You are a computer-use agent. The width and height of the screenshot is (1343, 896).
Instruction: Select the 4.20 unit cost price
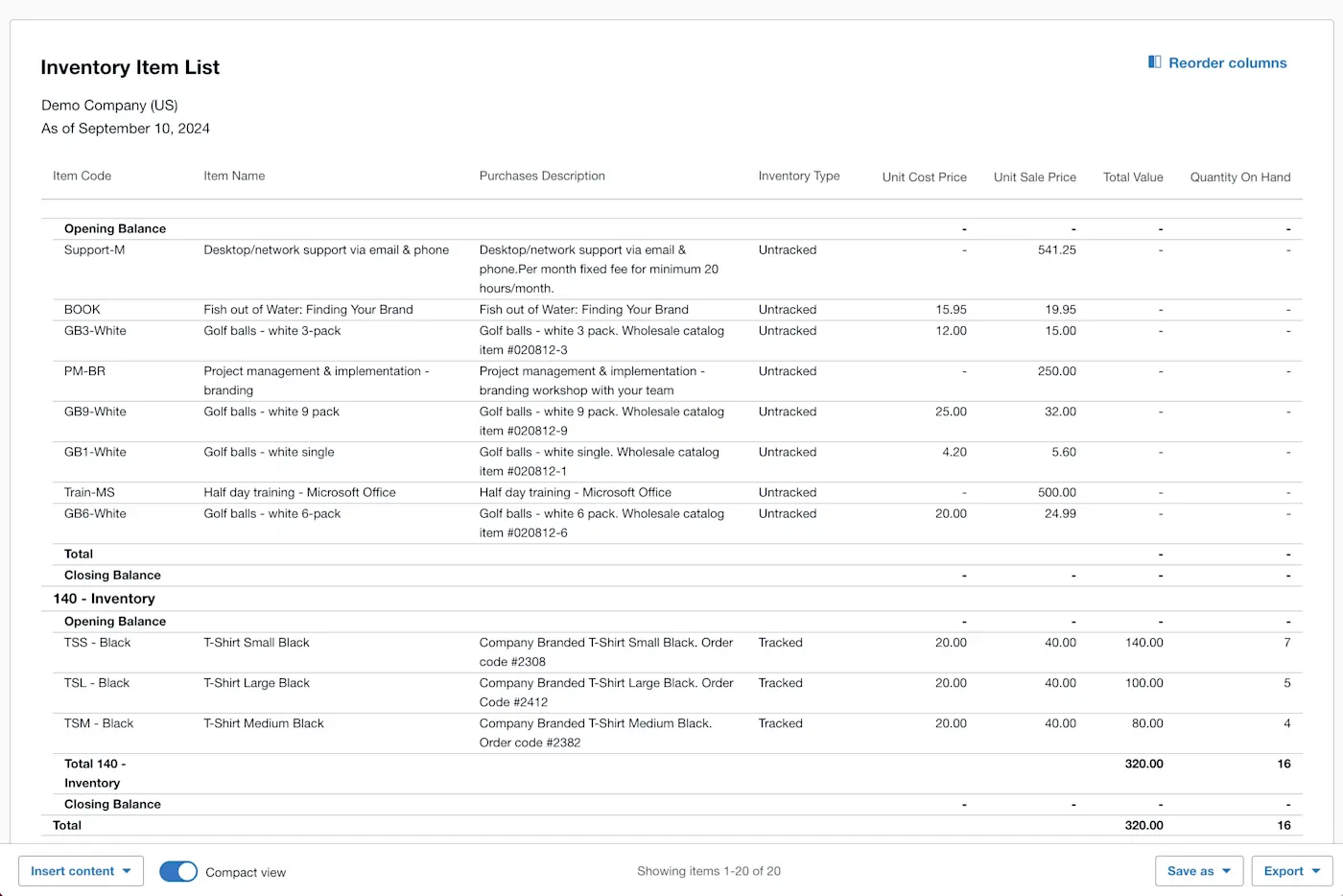click(x=954, y=451)
